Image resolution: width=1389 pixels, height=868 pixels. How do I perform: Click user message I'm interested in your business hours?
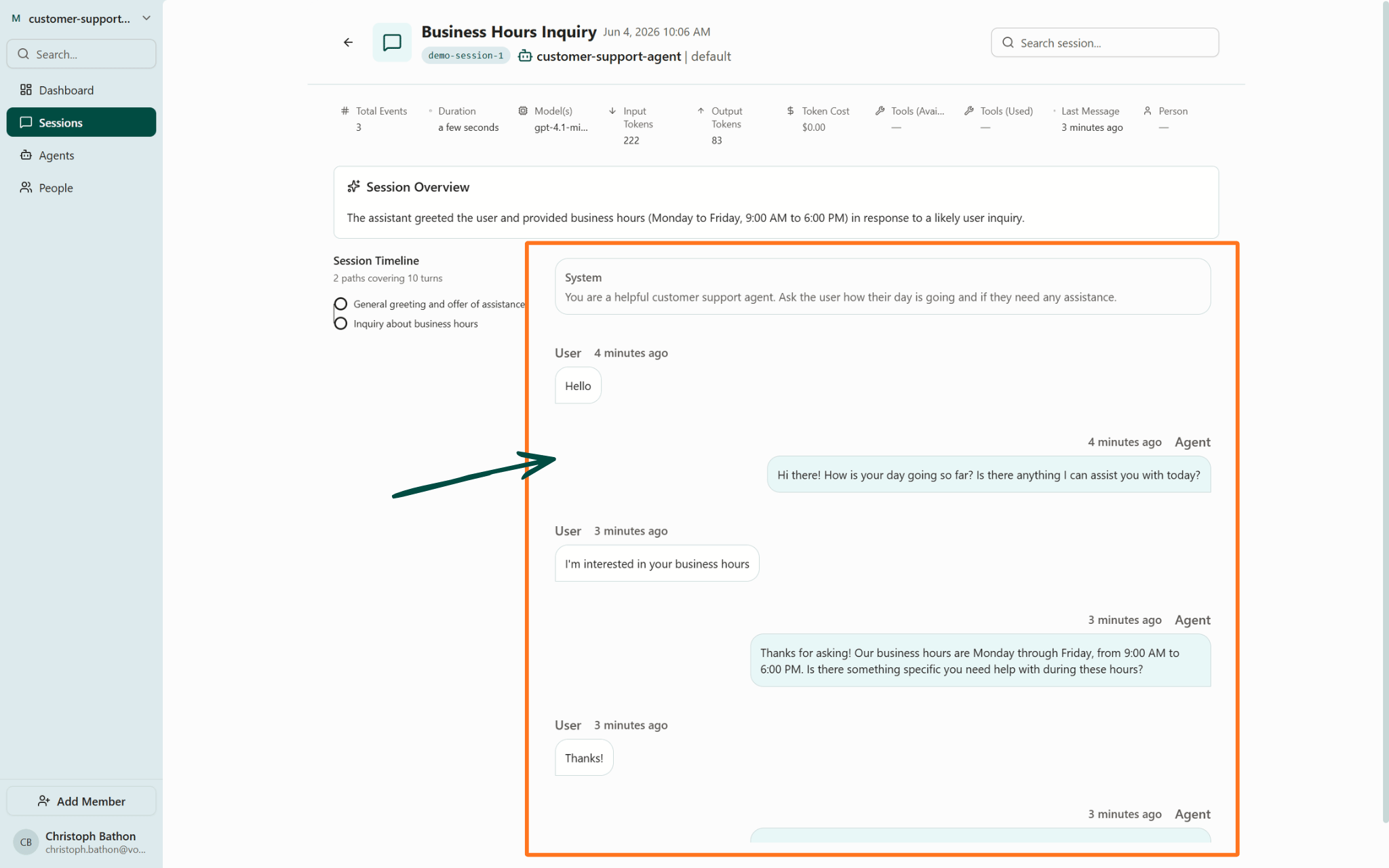[657, 564]
